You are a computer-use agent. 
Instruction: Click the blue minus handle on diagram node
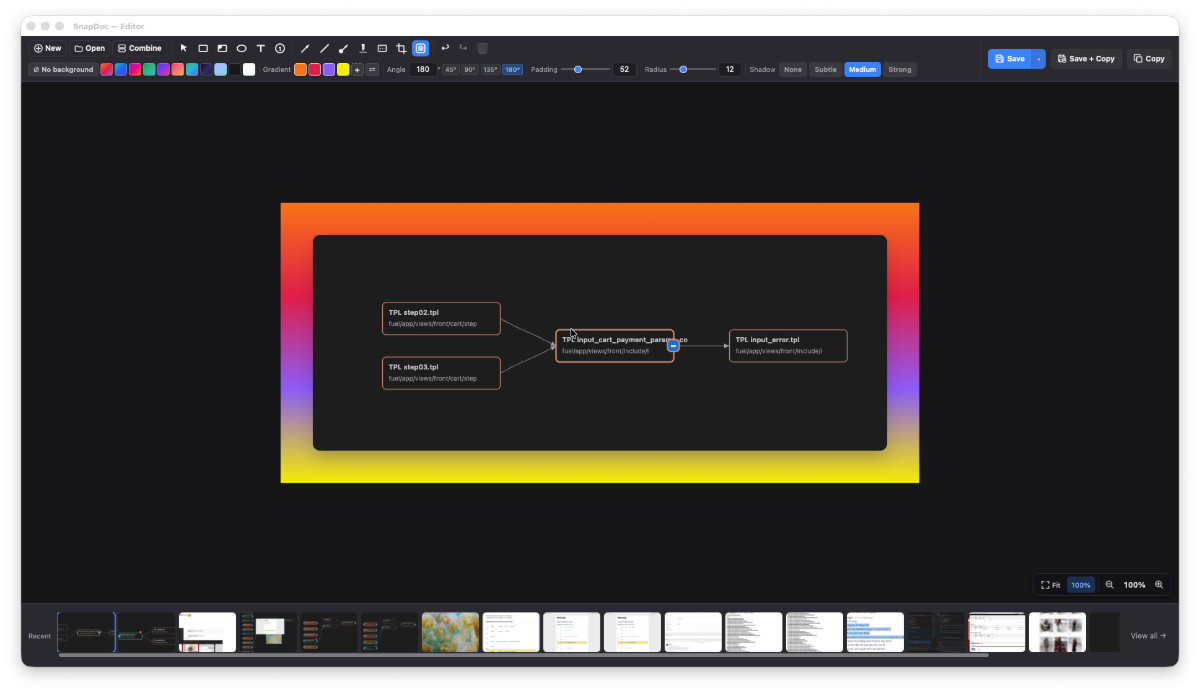673,346
